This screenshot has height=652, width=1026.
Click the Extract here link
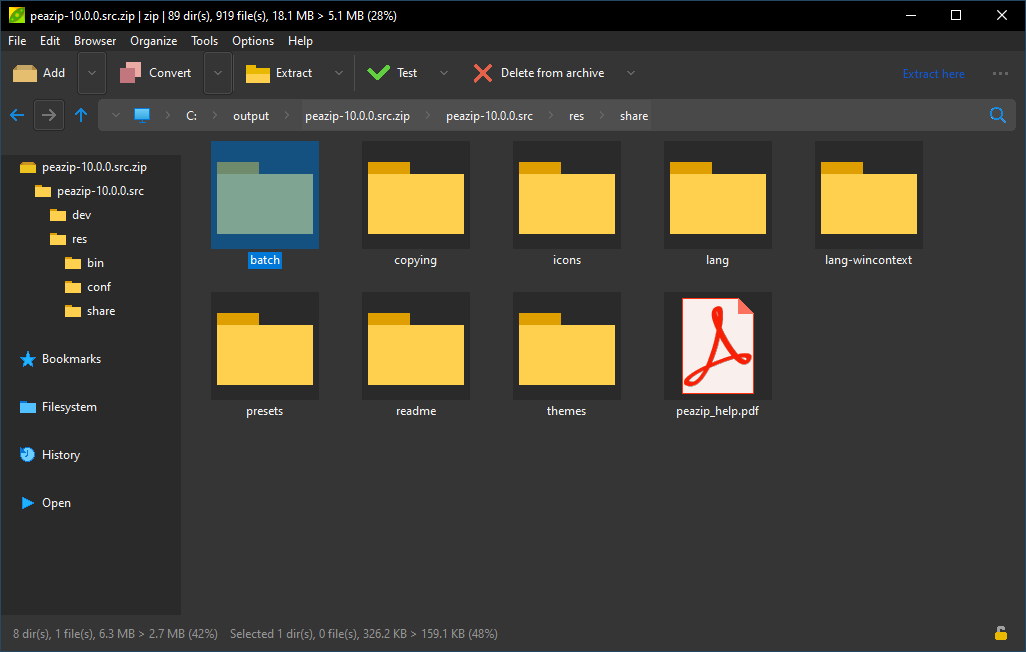[933, 73]
